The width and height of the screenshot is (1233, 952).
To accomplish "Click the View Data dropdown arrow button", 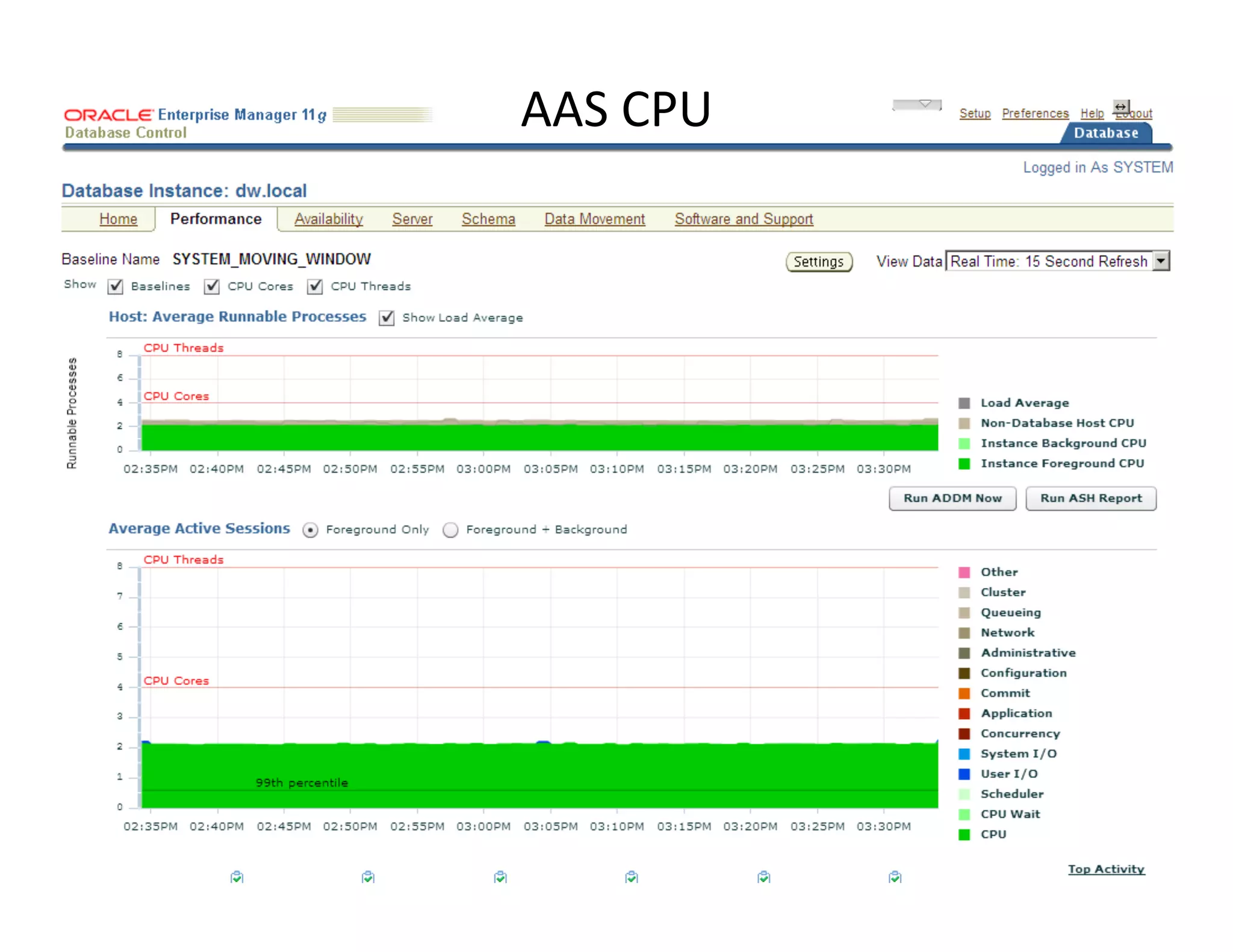I will 1161,261.
